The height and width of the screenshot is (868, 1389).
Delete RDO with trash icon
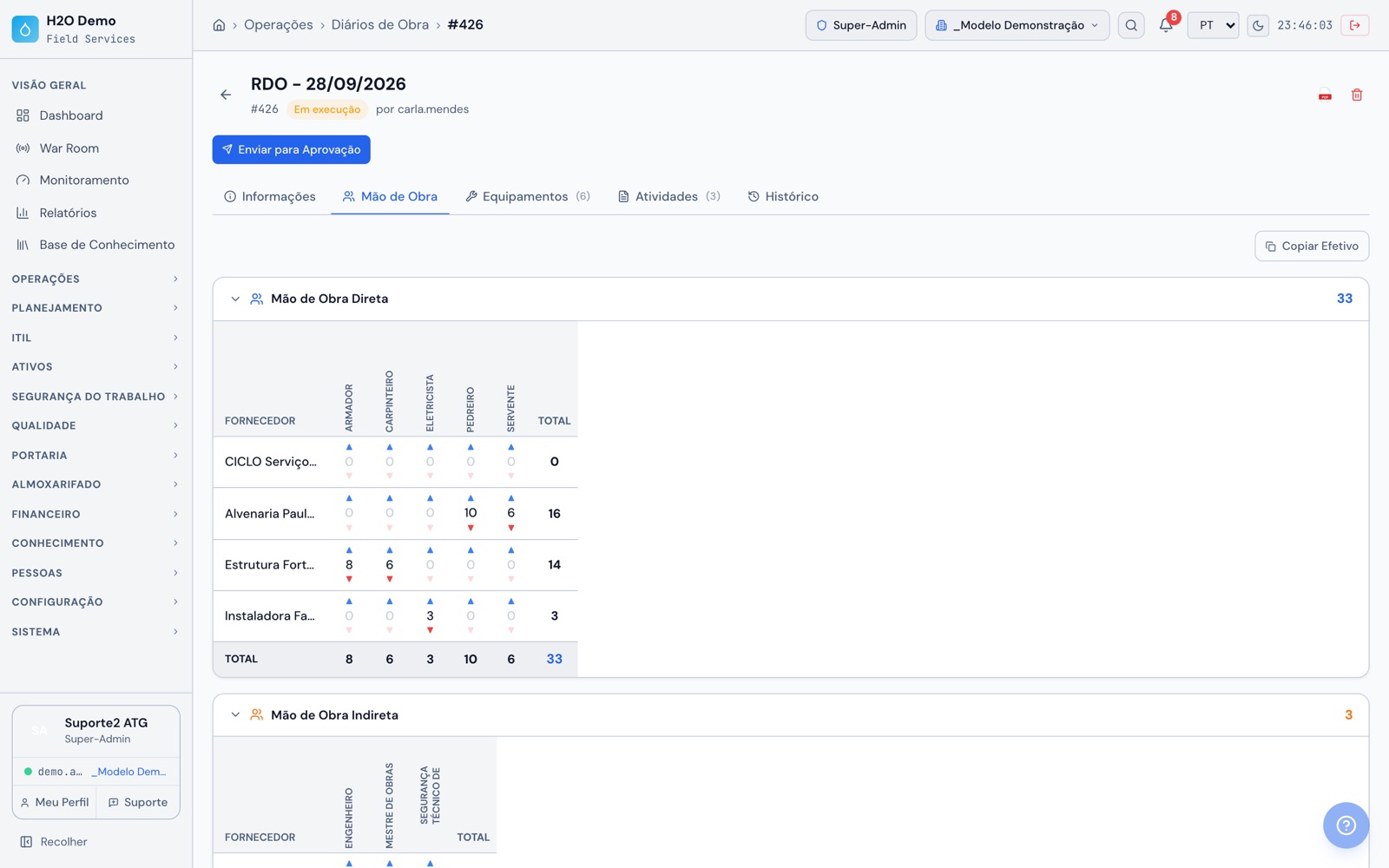click(x=1357, y=95)
